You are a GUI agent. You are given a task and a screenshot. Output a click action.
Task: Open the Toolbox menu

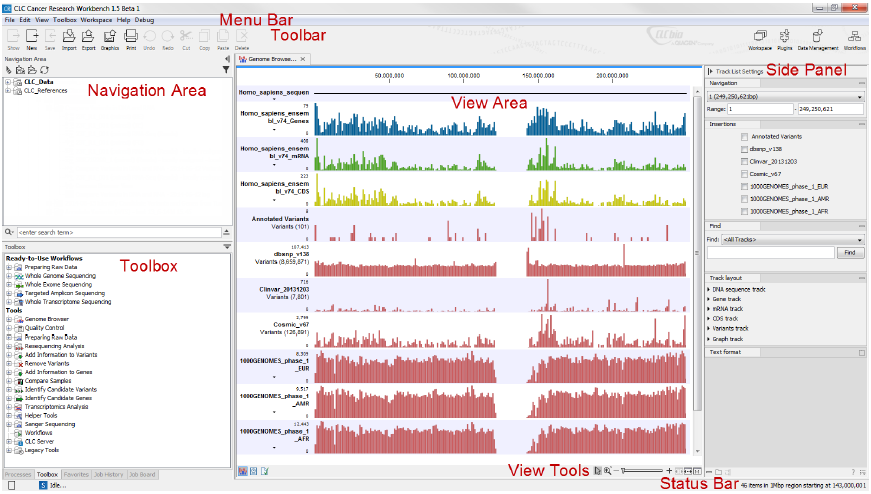click(x=64, y=20)
